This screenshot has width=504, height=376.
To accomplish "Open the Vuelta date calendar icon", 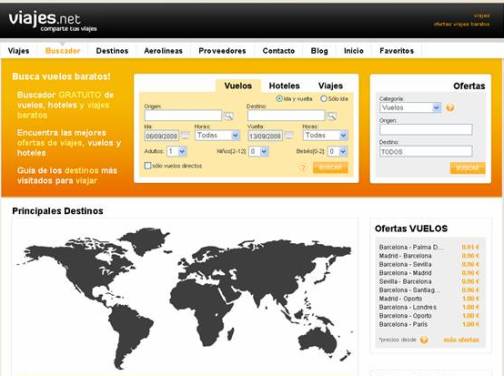I will point(289,135).
